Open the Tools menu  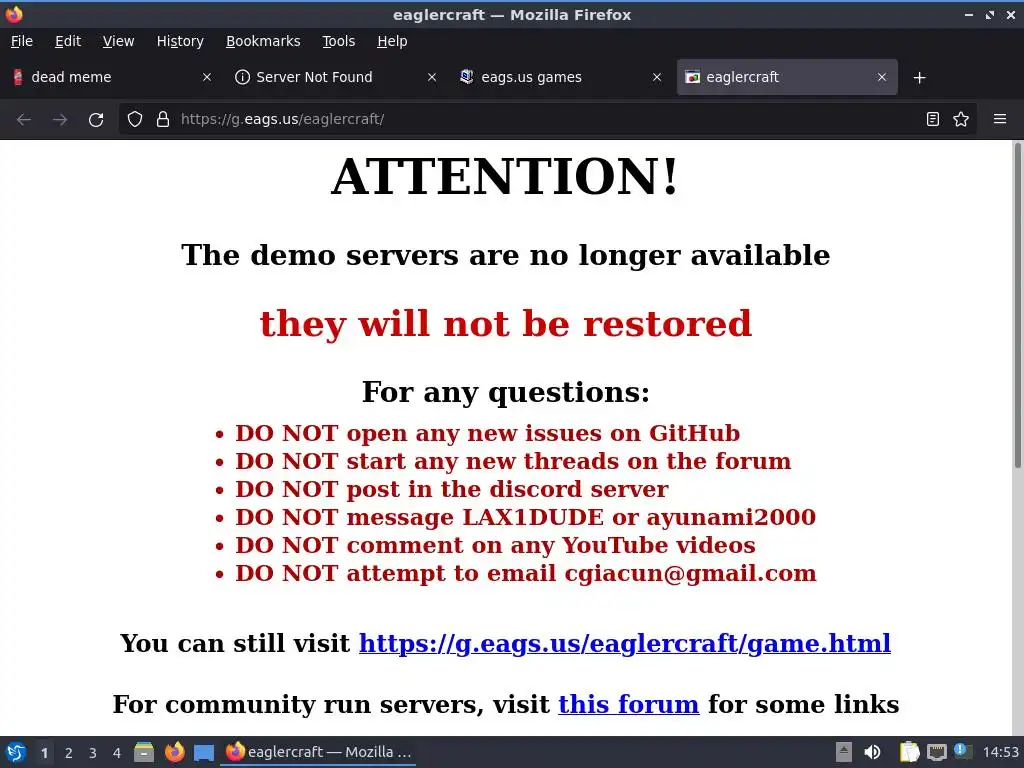point(338,41)
